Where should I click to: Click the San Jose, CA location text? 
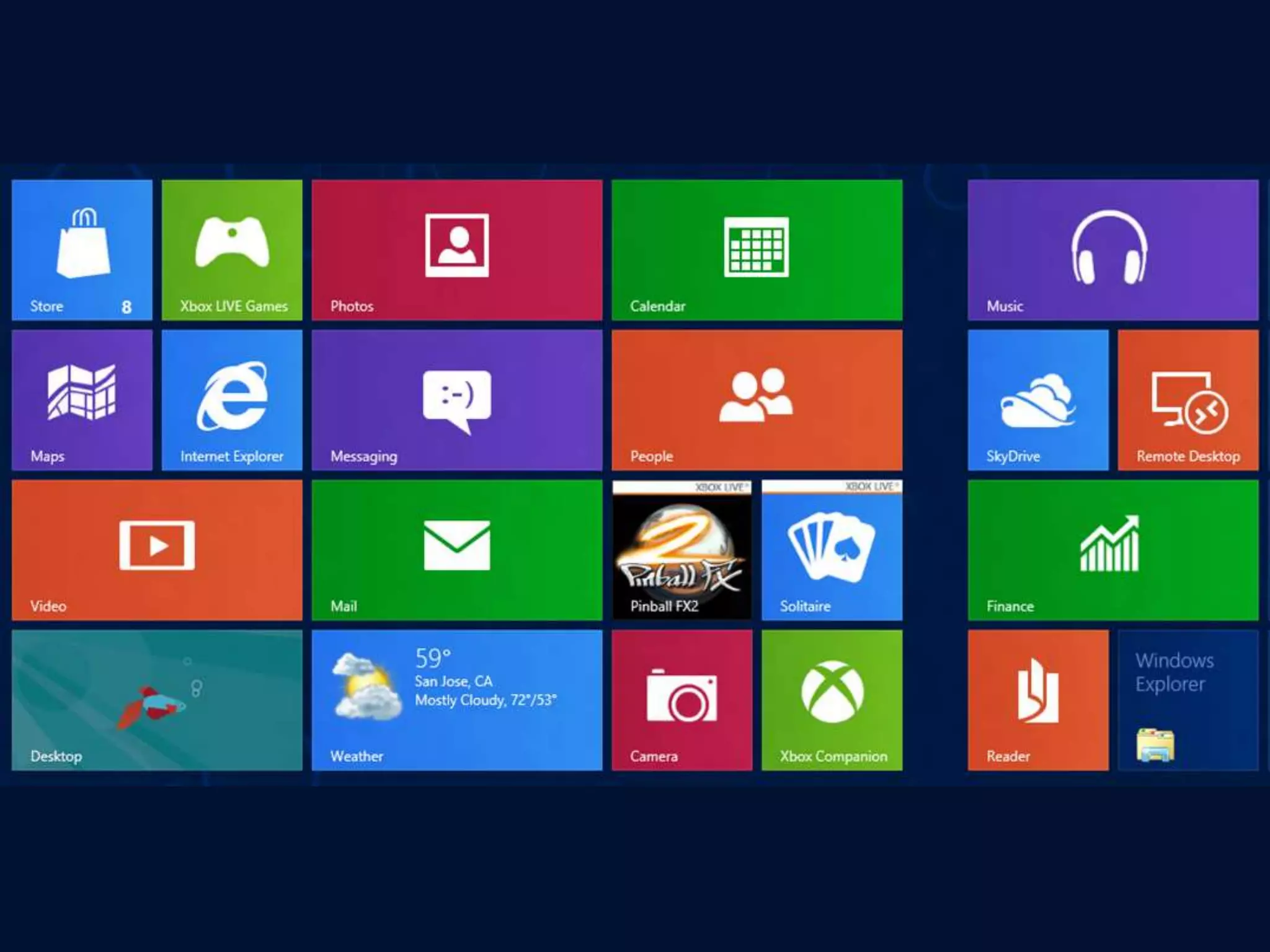453,681
